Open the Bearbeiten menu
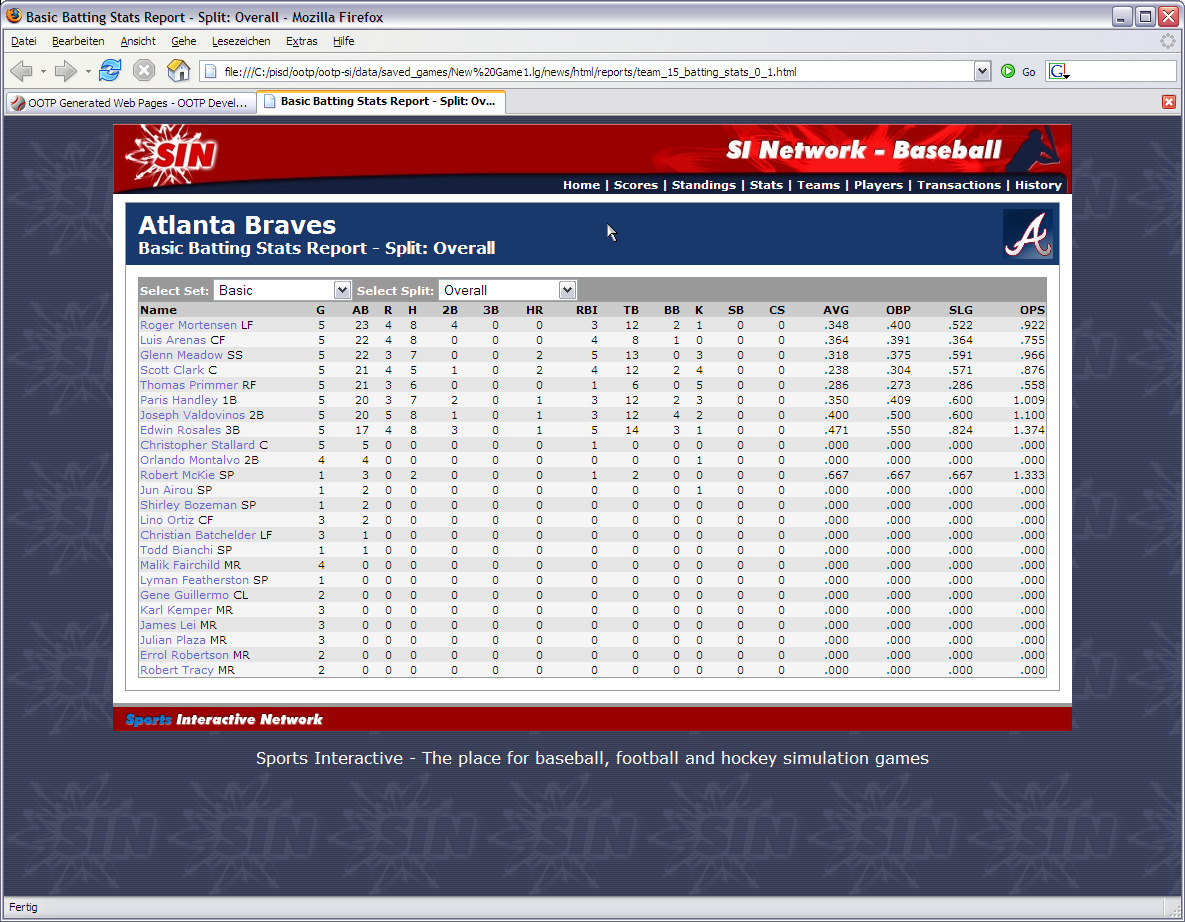1185x922 pixels. click(78, 42)
